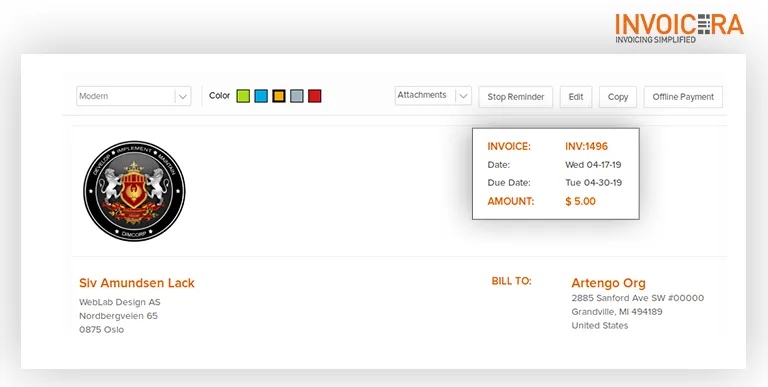Open the Offline Payment button
The image size is (768, 387).
tap(683, 97)
